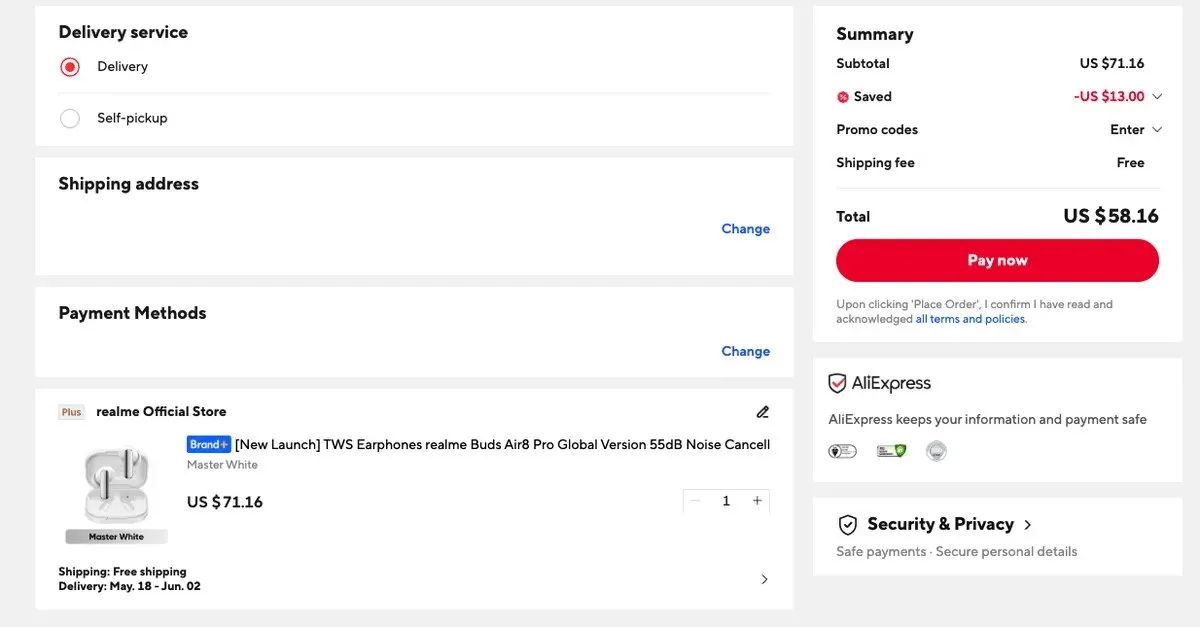Click the first payment safety badge icon
The height and width of the screenshot is (627, 1200).
[843, 451]
